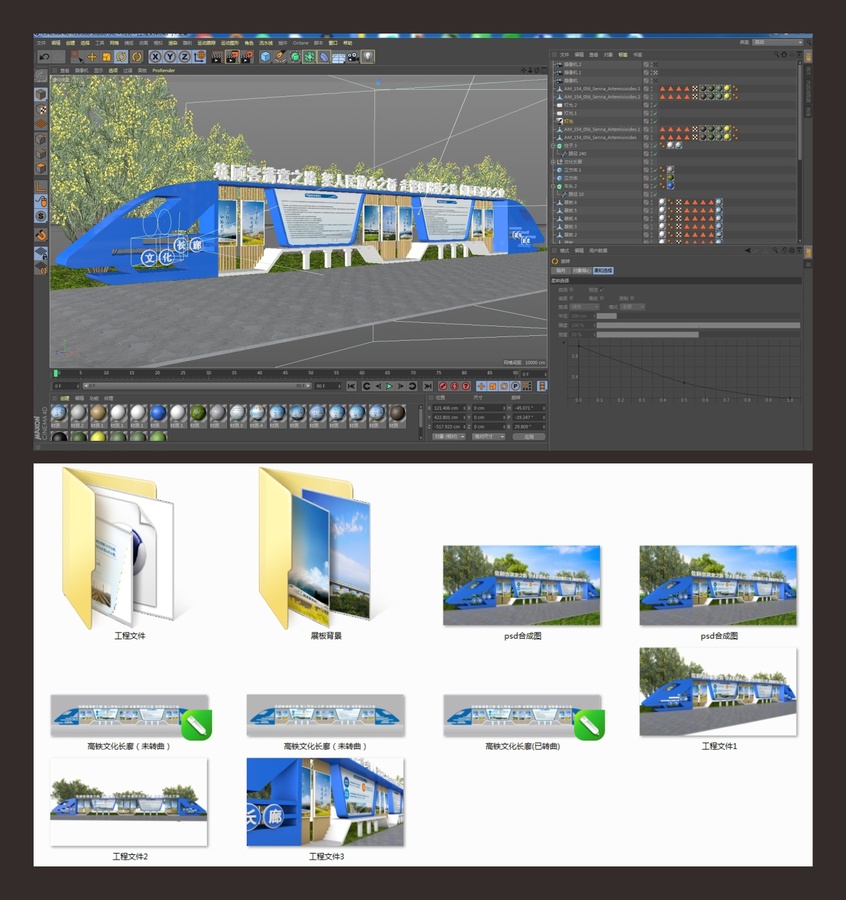The width and height of the screenshot is (846, 900).
Task: Add a Camera object from the toolbar
Action: click(353, 56)
